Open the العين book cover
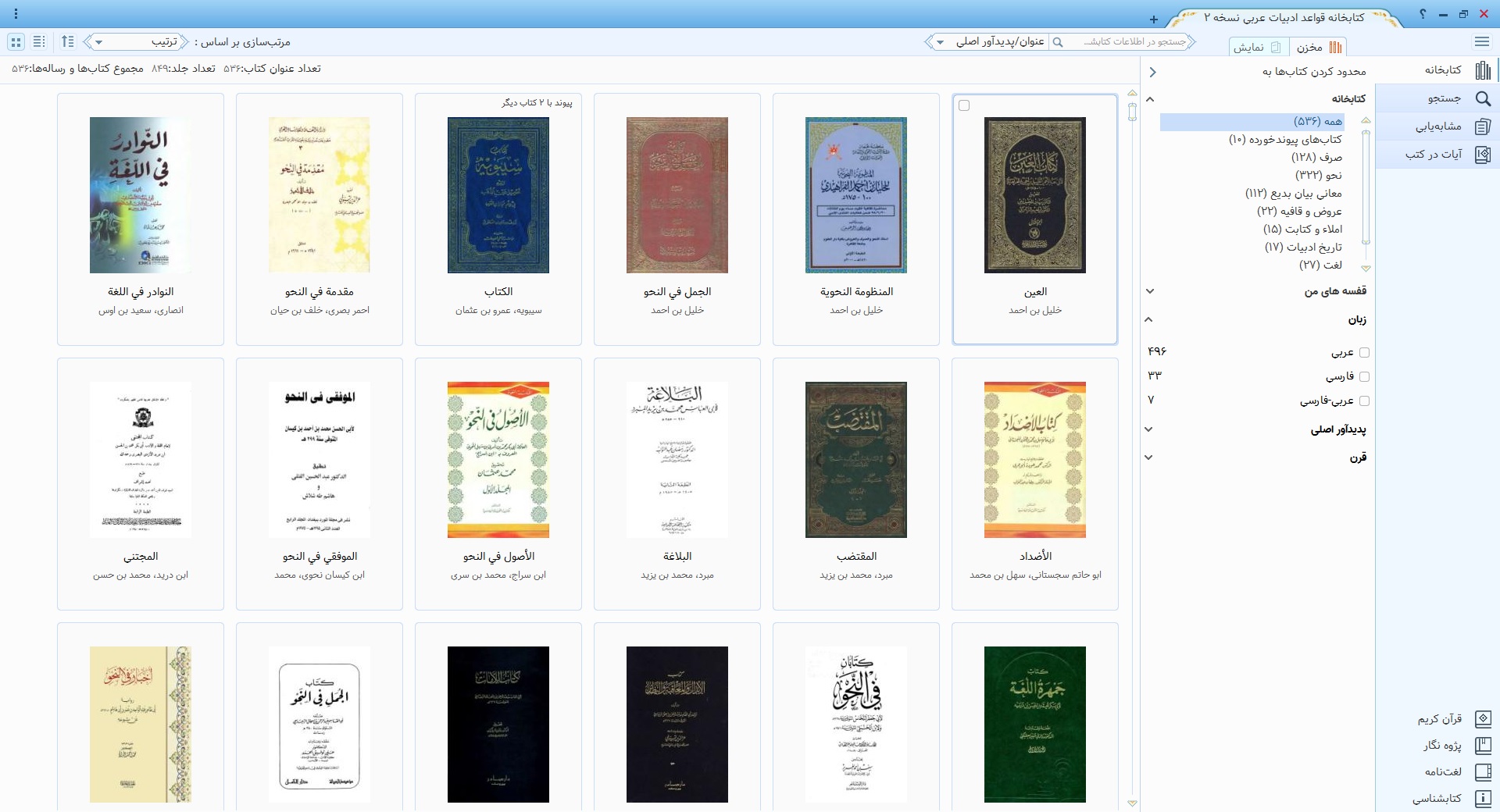 [1035, 195]
